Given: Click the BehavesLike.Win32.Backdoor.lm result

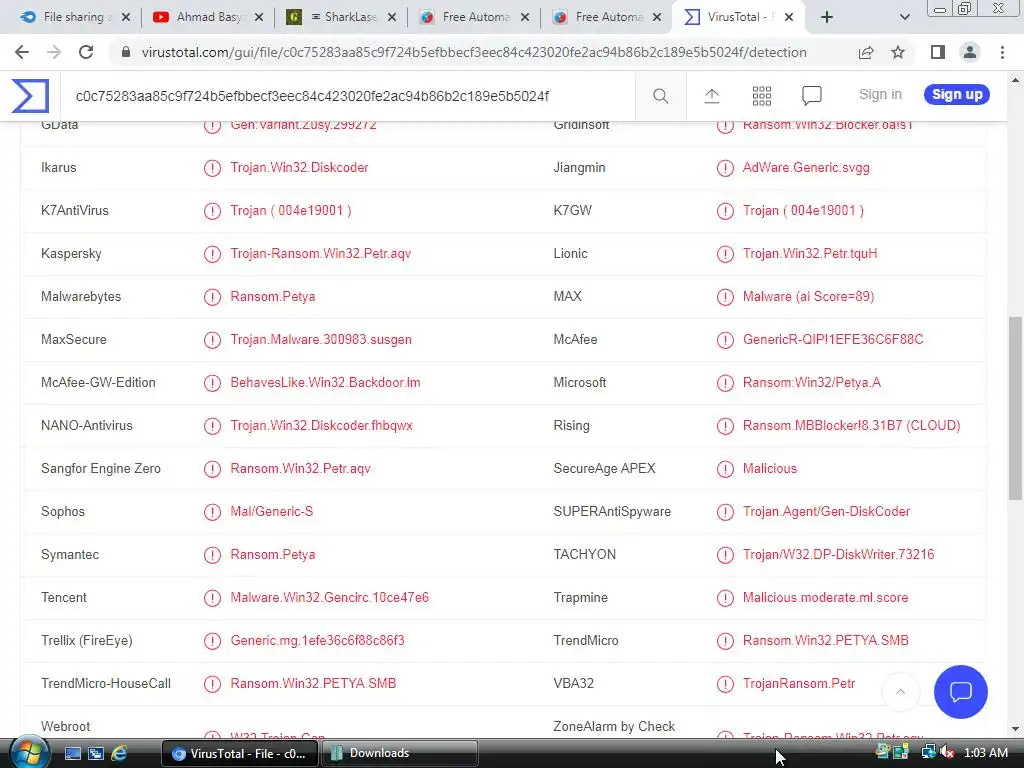Looking at the screenshot, I should (x=325, y=383).
